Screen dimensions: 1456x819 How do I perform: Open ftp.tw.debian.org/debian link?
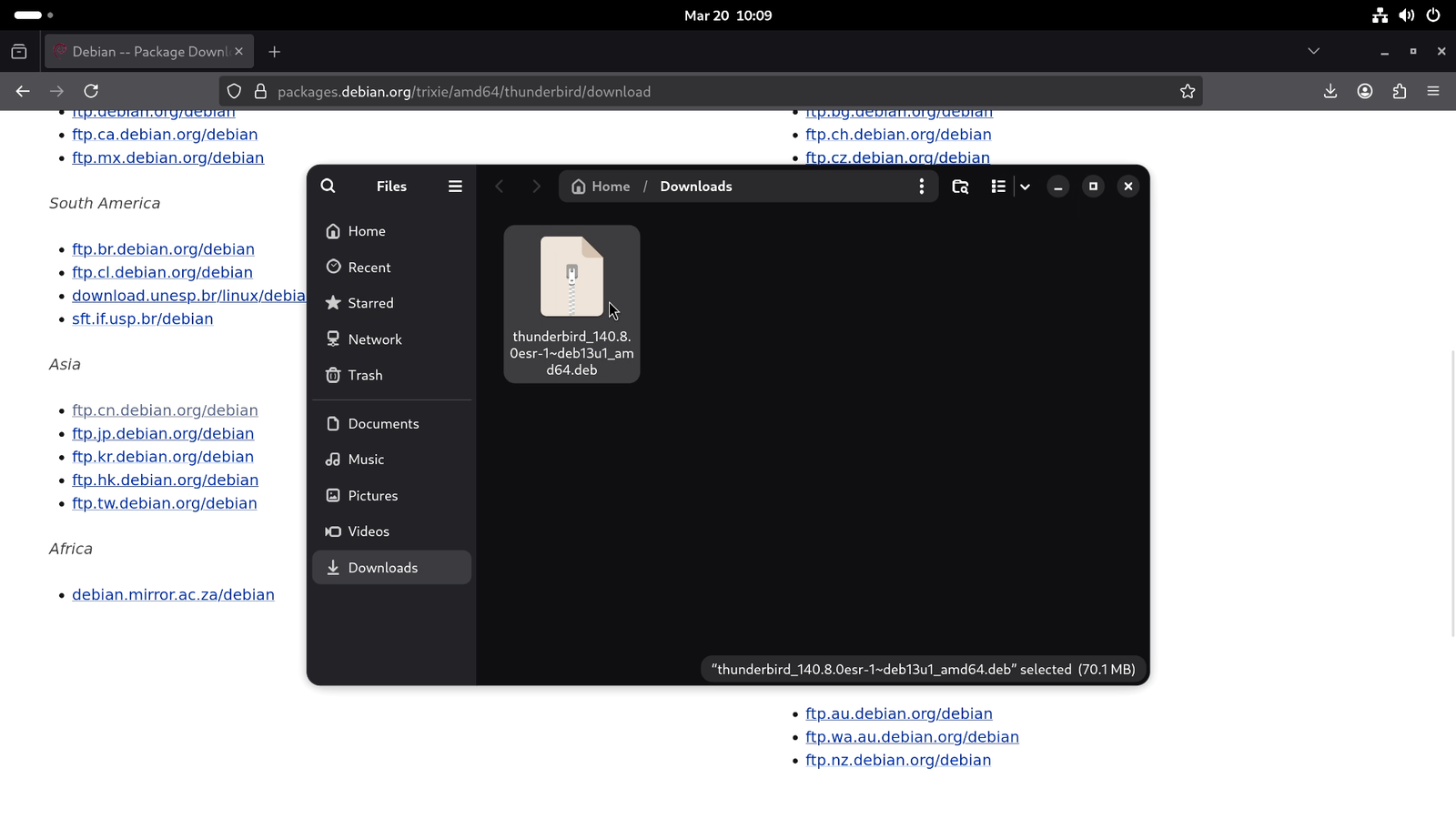point(164,503)
